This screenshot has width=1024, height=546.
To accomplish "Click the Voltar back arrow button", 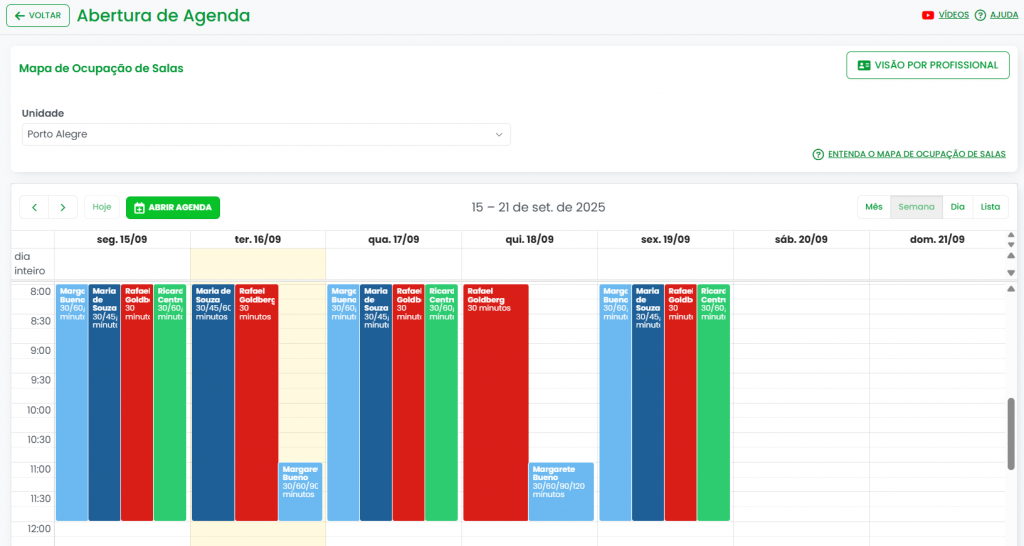I will (x=38, y=15).
